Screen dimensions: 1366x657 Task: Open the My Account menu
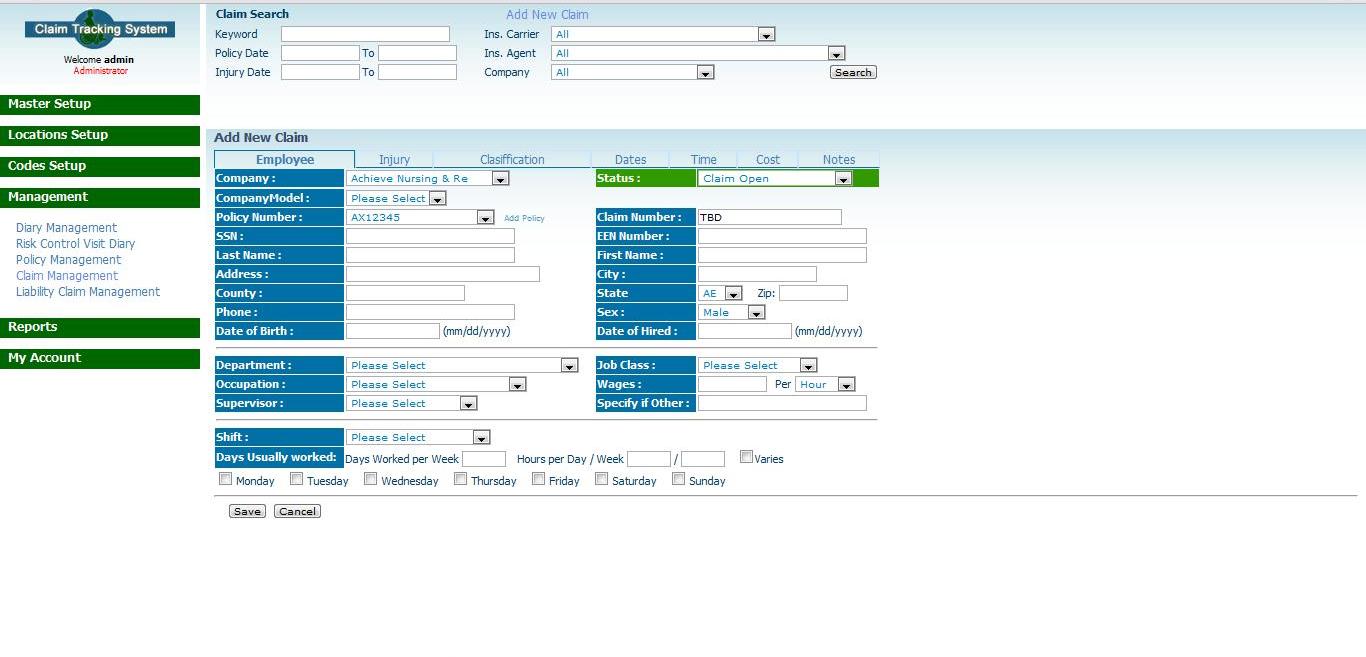(x=100, y=358)
